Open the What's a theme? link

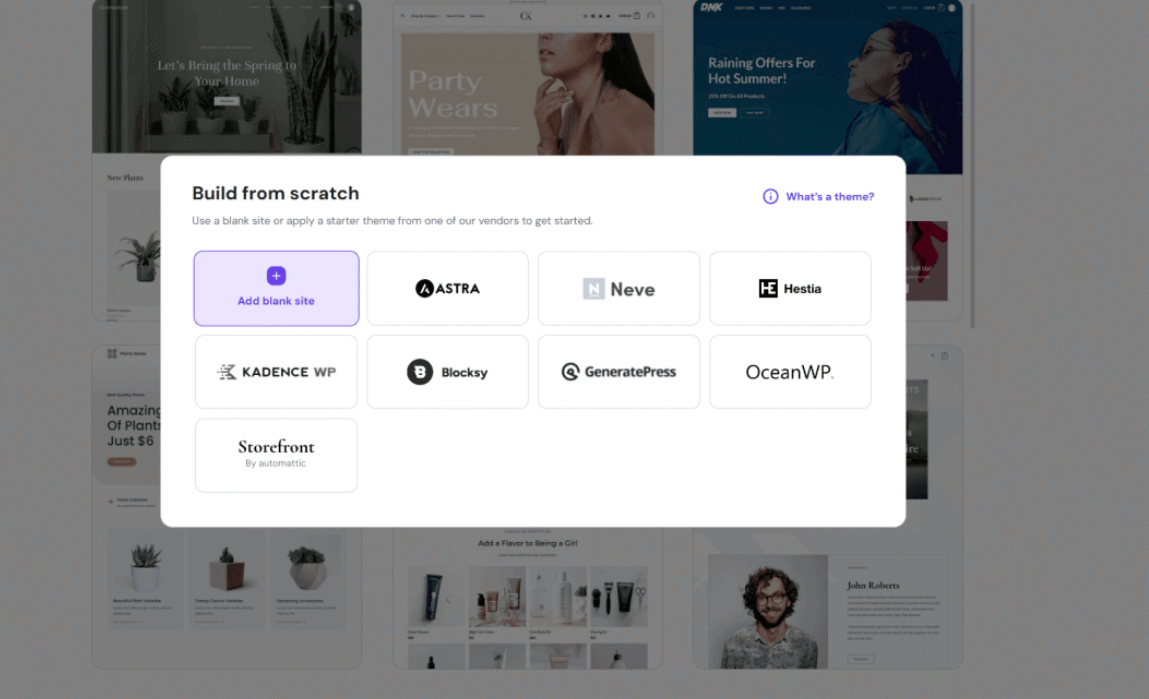pos(830,196)
